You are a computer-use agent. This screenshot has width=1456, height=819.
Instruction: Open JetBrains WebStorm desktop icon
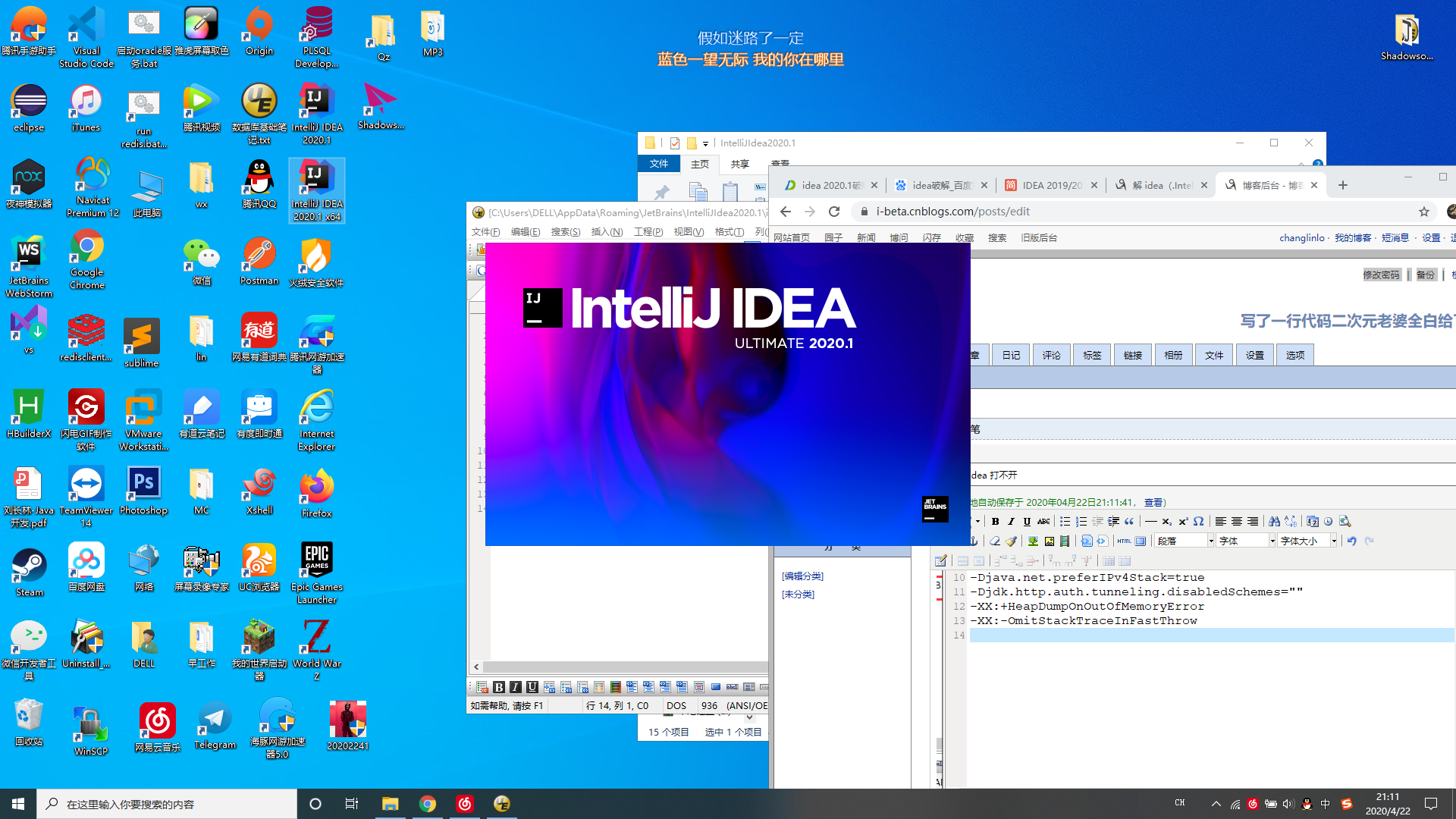pos(29,266)
